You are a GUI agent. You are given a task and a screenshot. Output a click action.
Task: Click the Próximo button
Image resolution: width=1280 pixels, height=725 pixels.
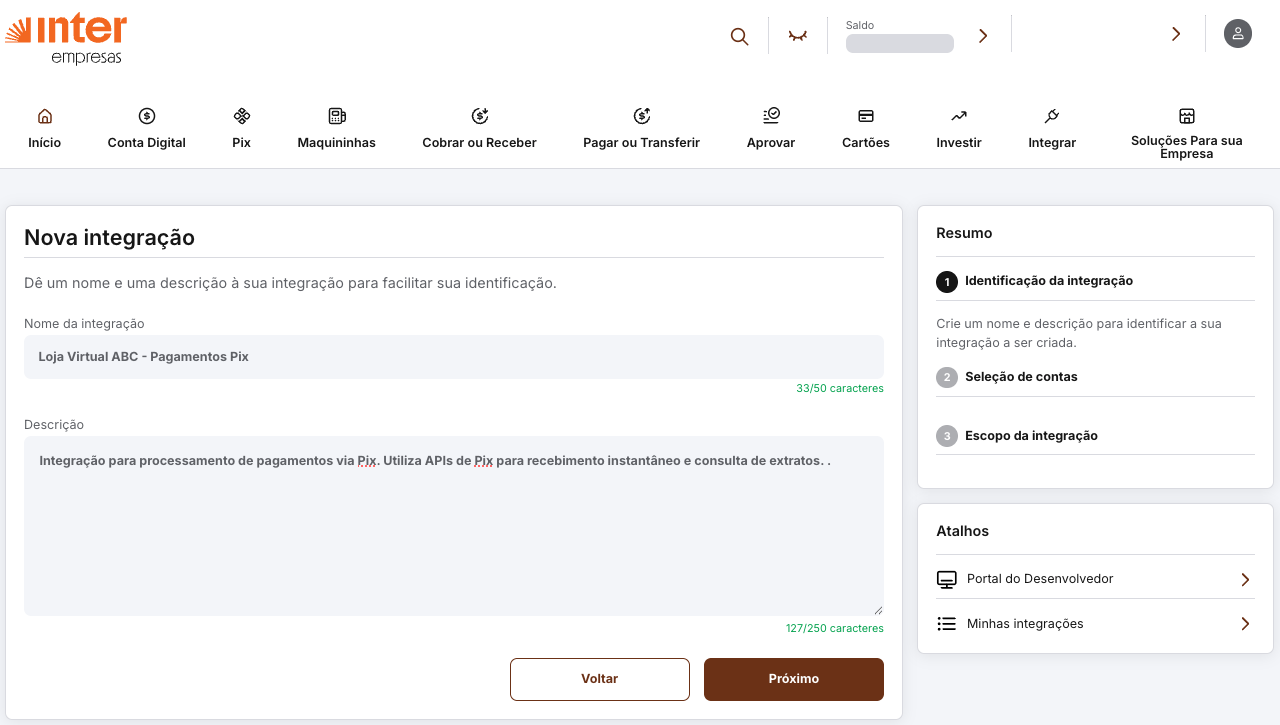794,679
